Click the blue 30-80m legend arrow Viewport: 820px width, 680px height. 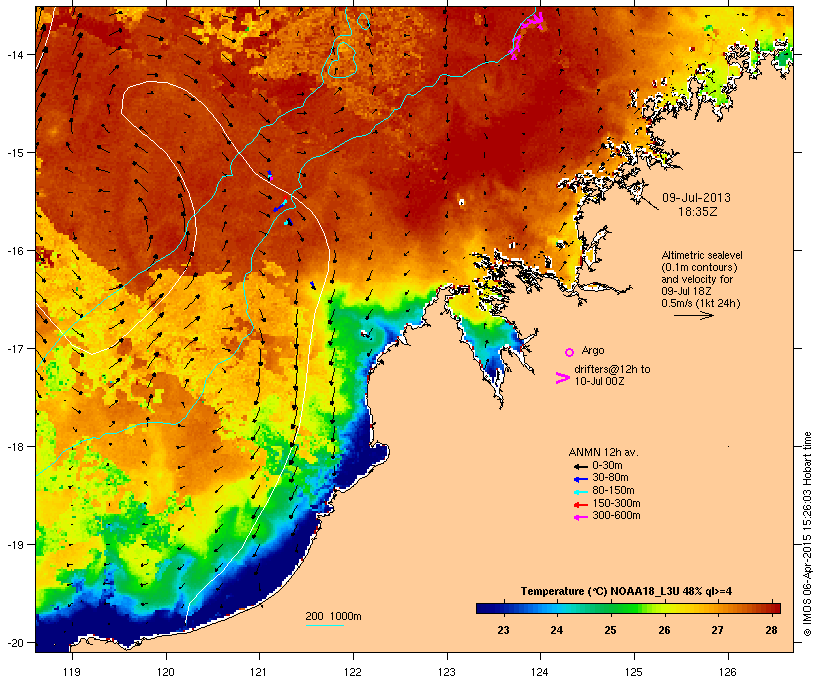click(x=580, y=479)
